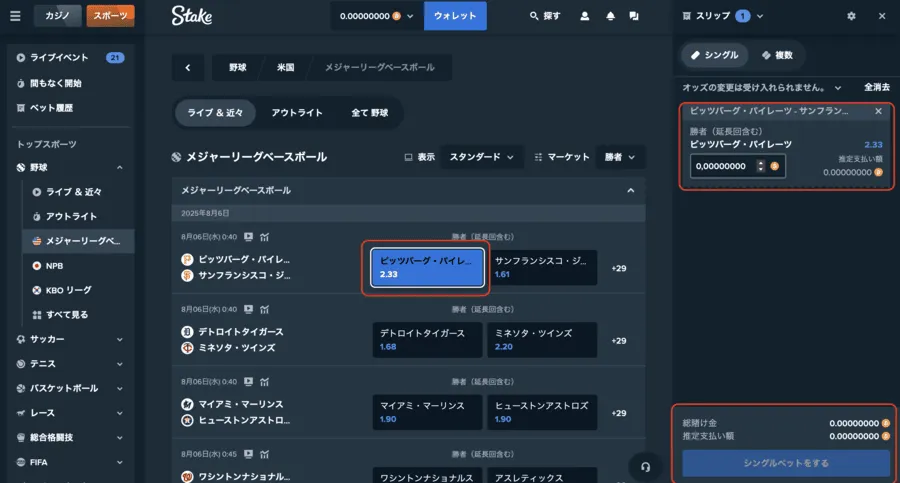
Task: Select マイアミ・マーリンズ odds 1.90
Action: pos(428,412)
